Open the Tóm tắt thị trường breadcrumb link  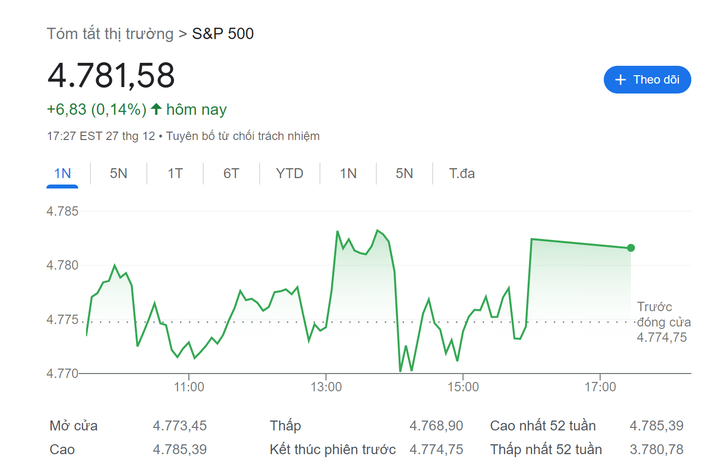coord(110,34)
